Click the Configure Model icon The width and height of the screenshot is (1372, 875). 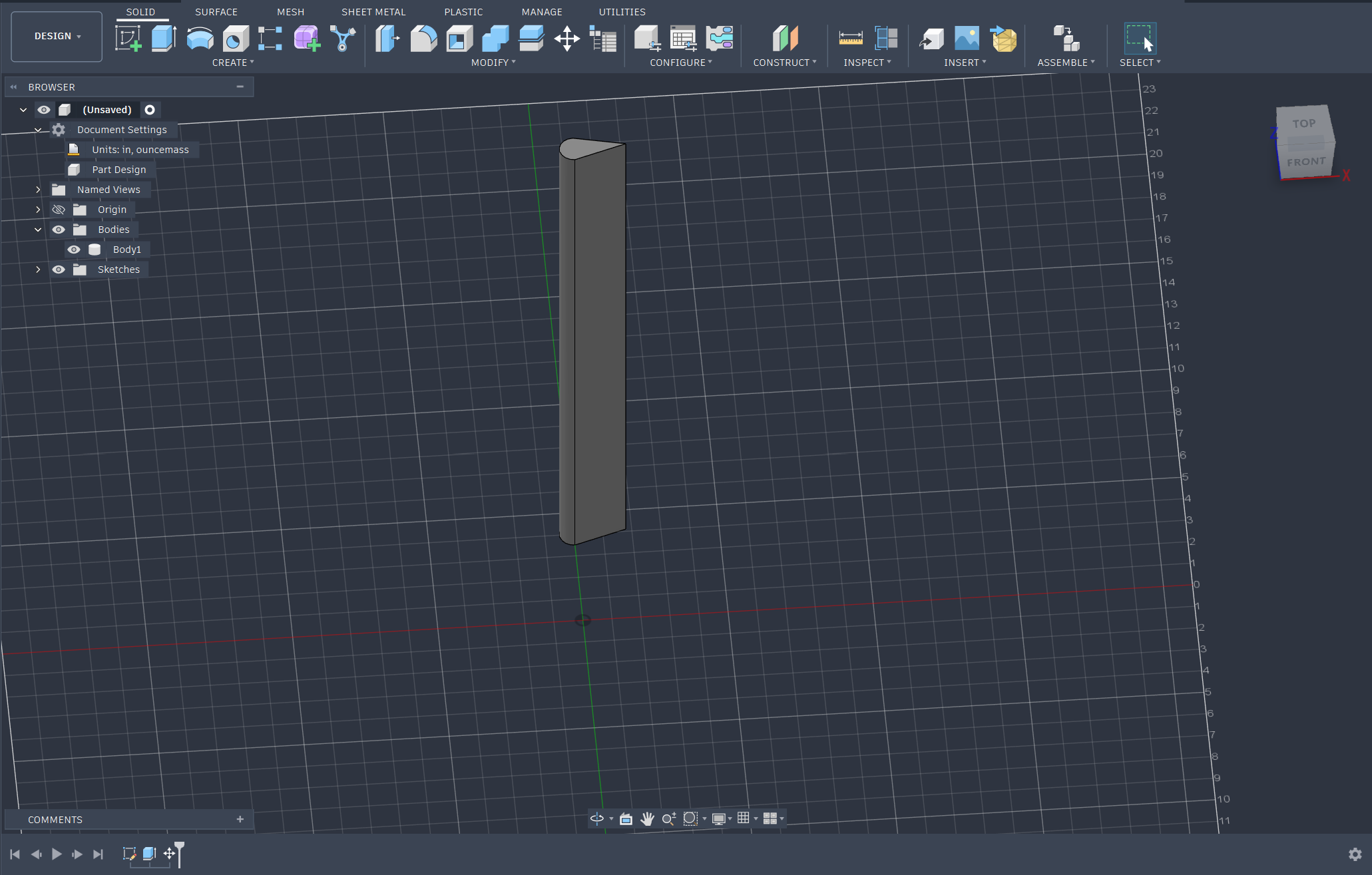(x=647, y=39)
